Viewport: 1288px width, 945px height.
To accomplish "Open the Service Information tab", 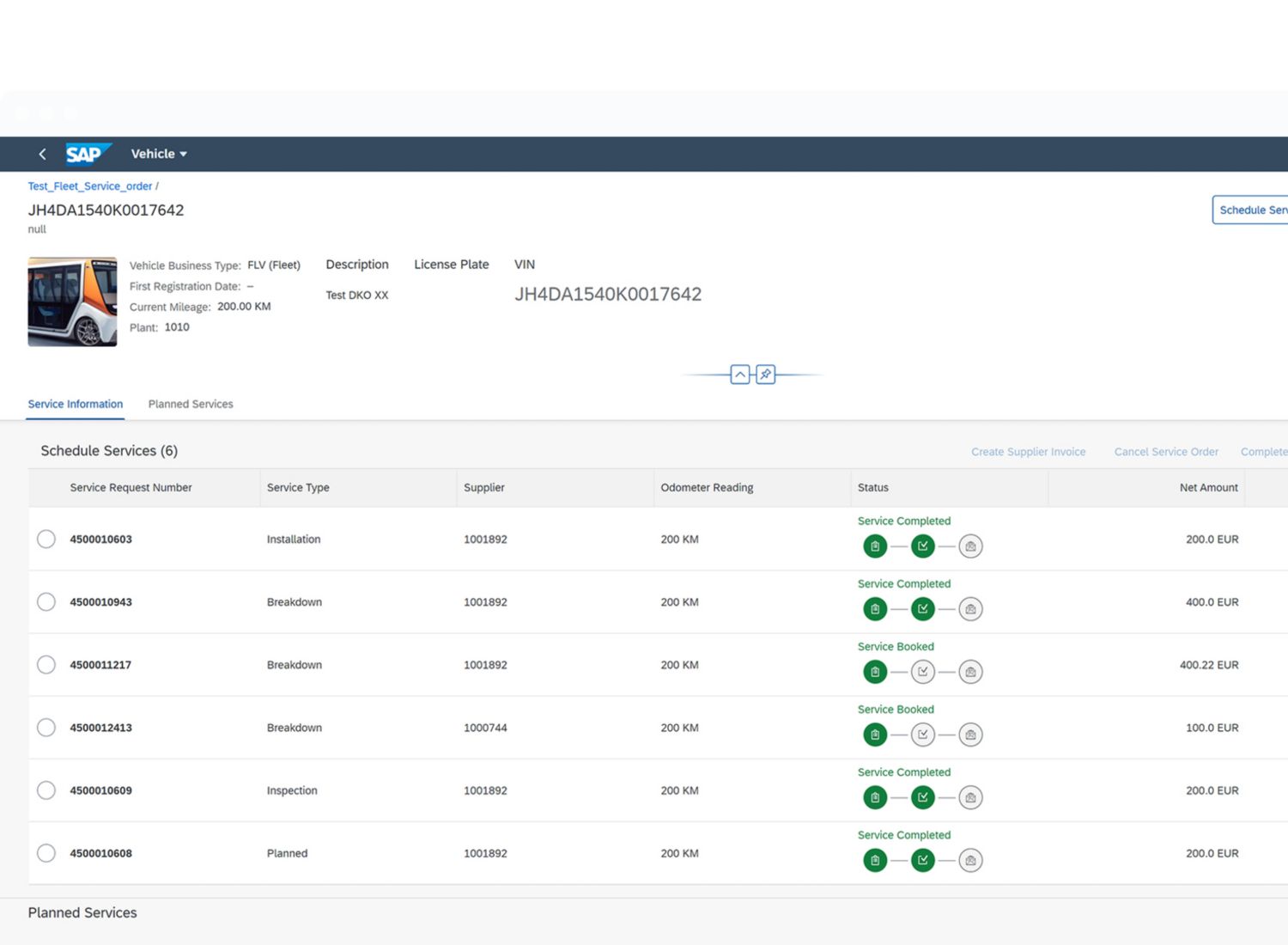I will coord(76,404).
